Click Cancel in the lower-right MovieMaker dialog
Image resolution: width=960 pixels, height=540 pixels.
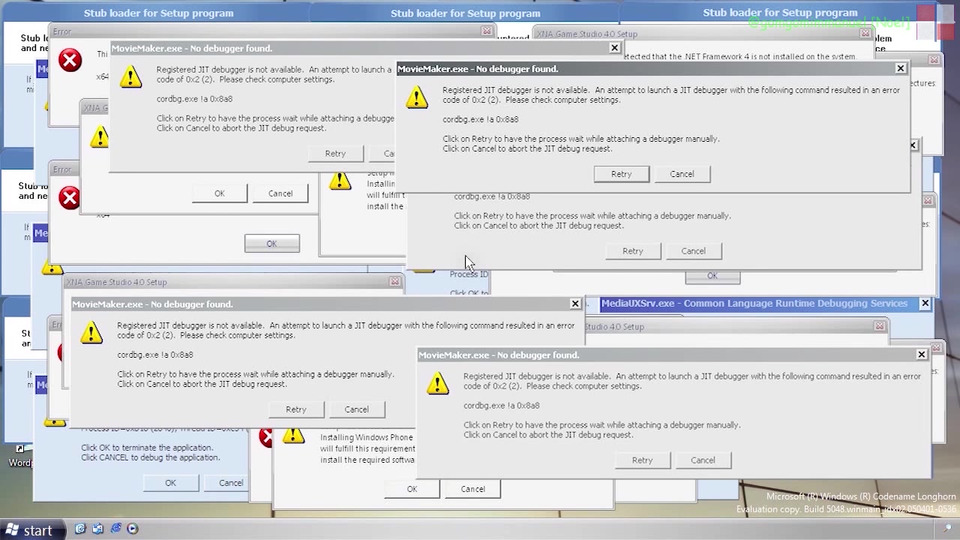click(x=703, y=460)
